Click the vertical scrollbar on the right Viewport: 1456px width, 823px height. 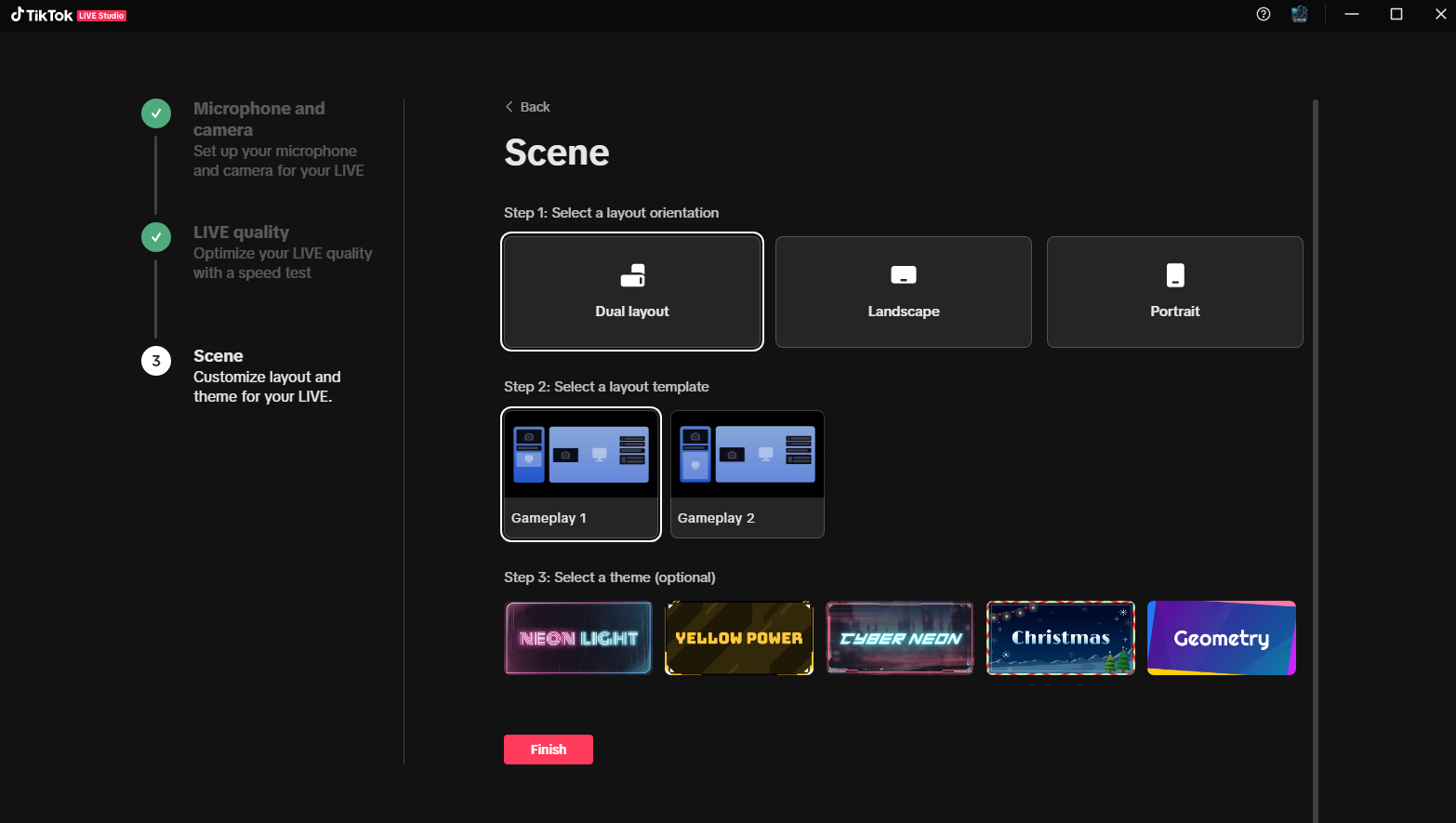[x=1316, y=460]
